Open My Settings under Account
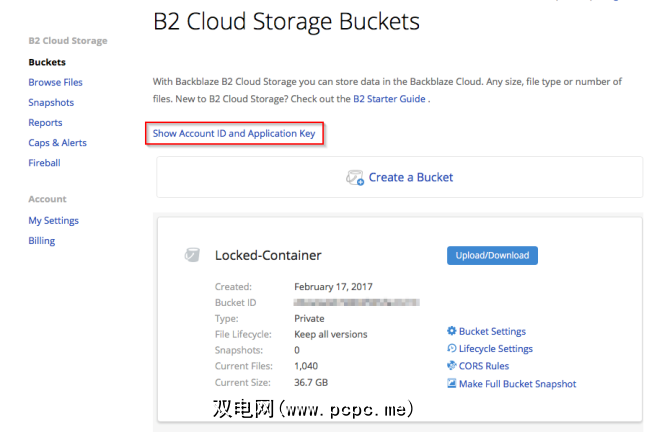The height and width of the screenshot is (432, 670). click(x=53, y=220)
